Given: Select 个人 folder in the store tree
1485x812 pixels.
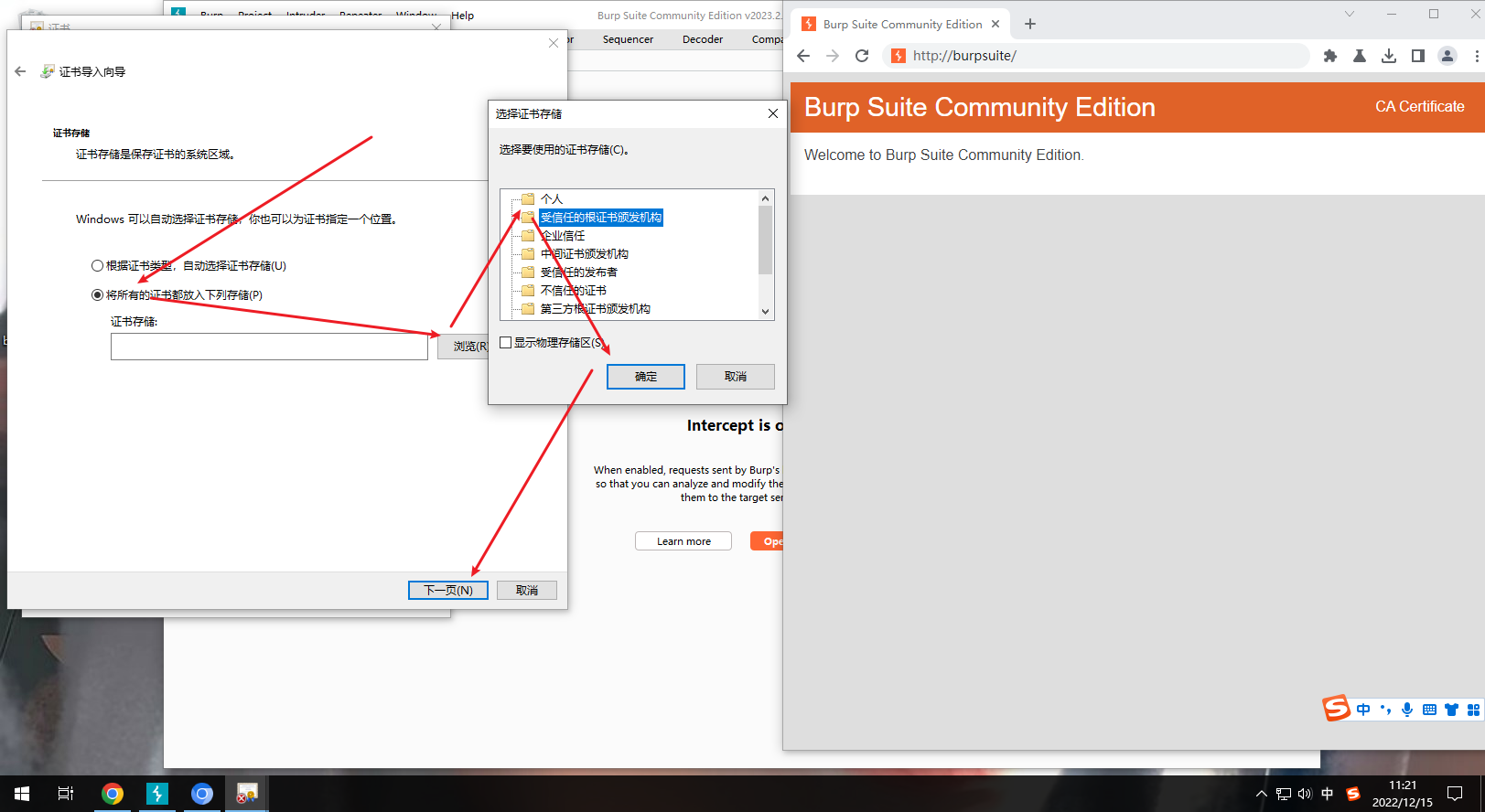Looking at the screenshot, I should click(x=552, y=198).
